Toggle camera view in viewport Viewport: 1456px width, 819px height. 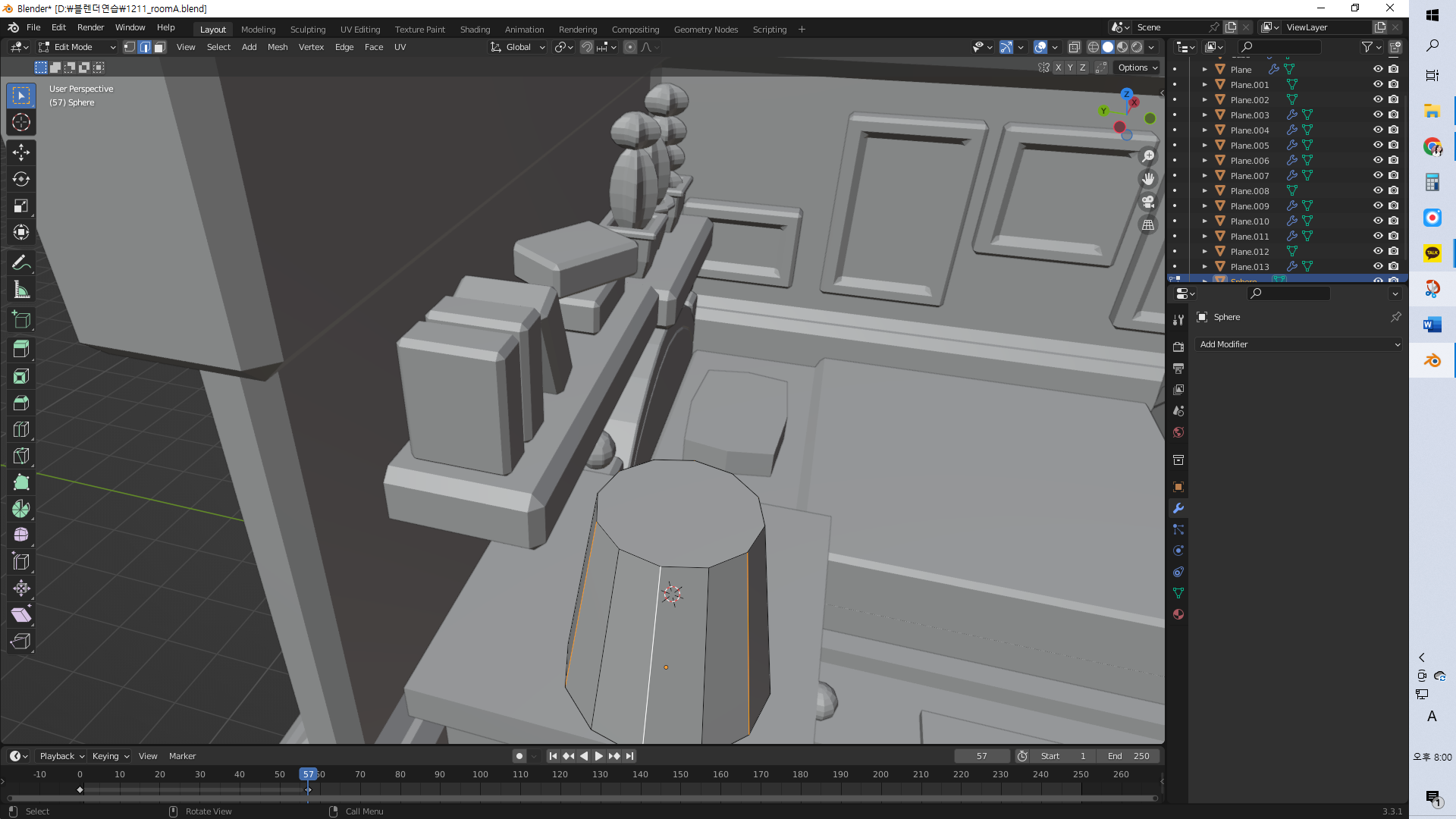(1148, 202)
